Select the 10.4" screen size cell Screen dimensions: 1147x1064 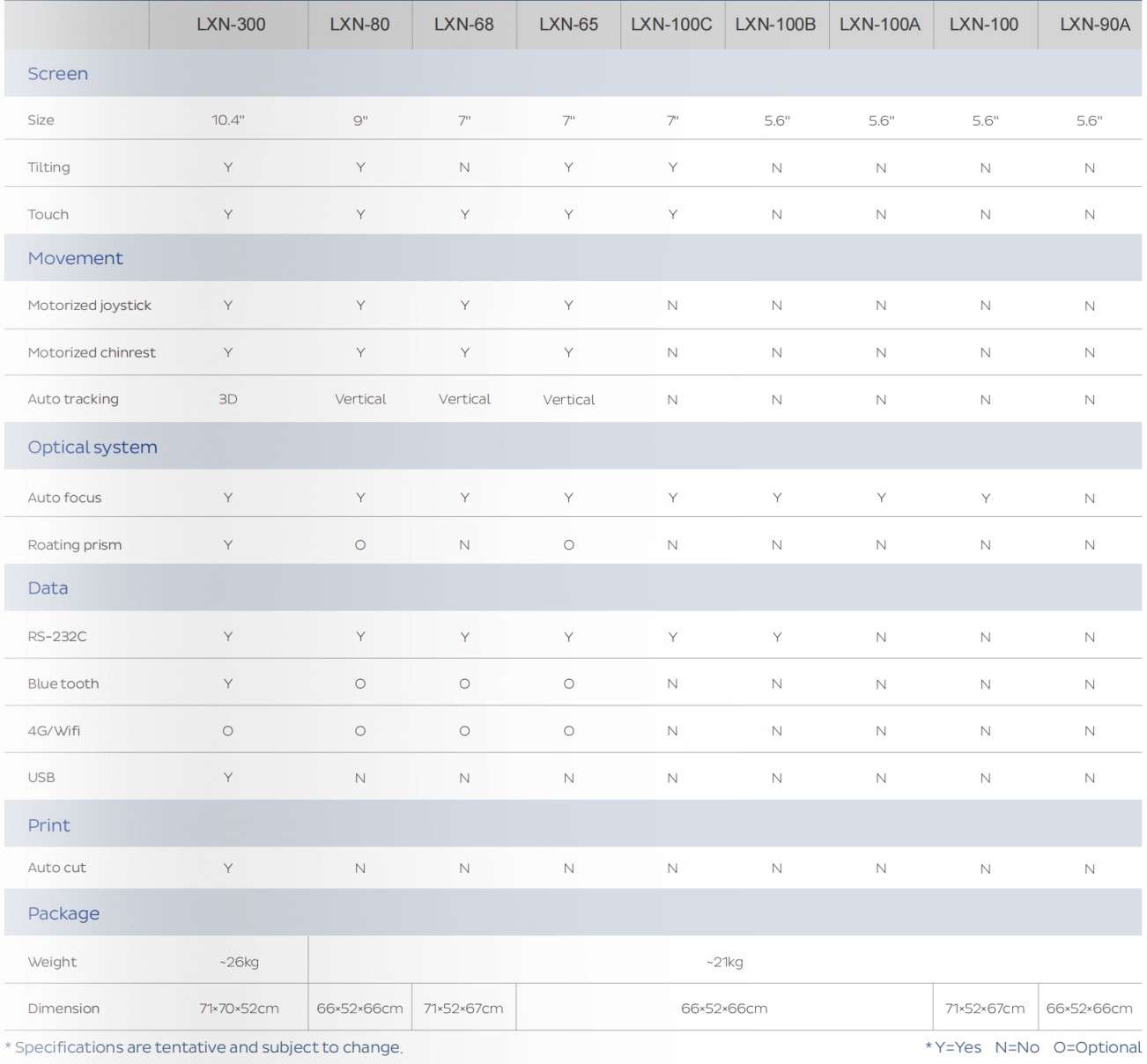tap(228, 121)
